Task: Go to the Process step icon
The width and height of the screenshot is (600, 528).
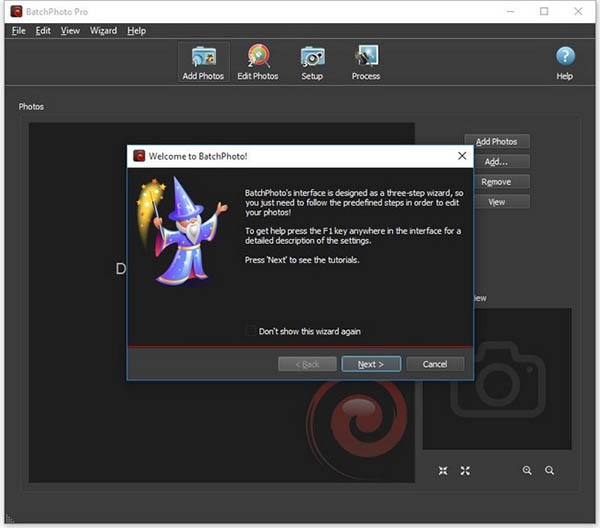Action: click(365, 62)
